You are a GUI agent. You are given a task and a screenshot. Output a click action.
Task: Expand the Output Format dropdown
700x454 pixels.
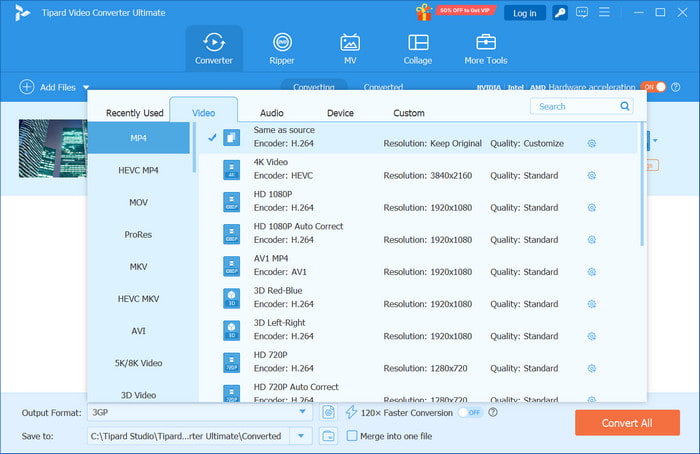(302, 412)
